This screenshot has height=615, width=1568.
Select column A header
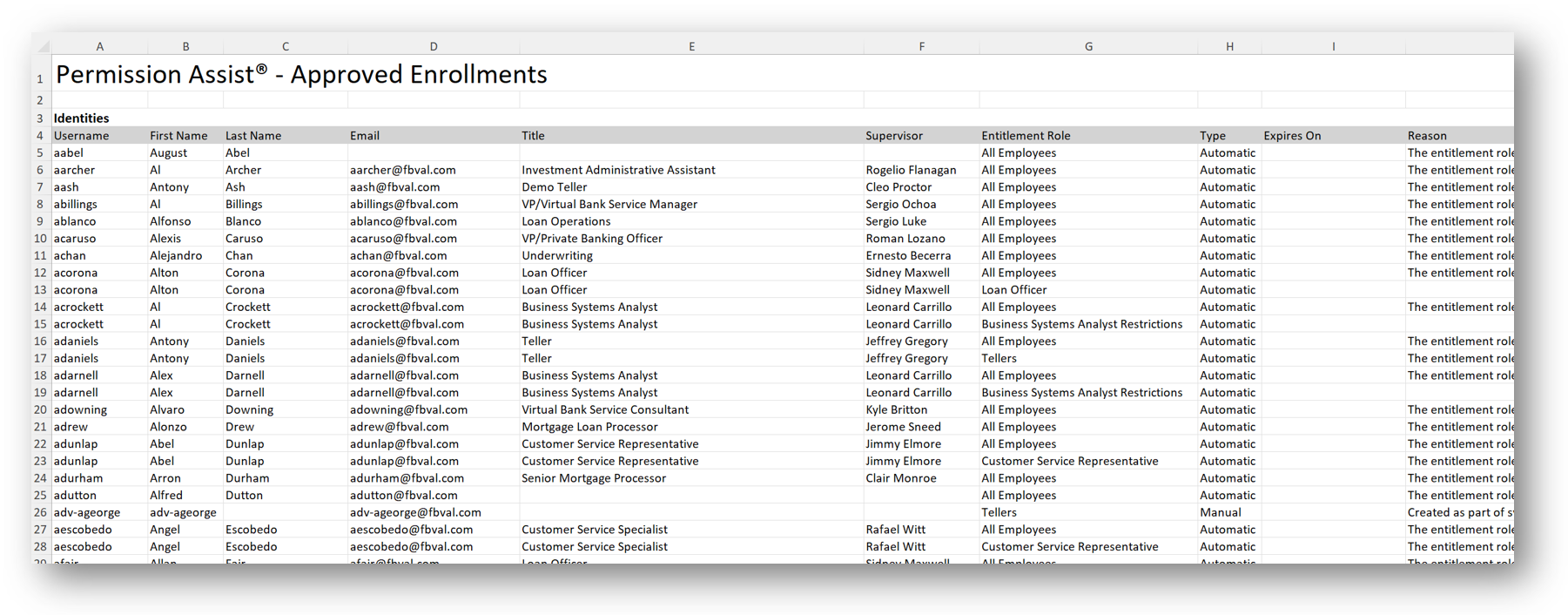(99, 46)
